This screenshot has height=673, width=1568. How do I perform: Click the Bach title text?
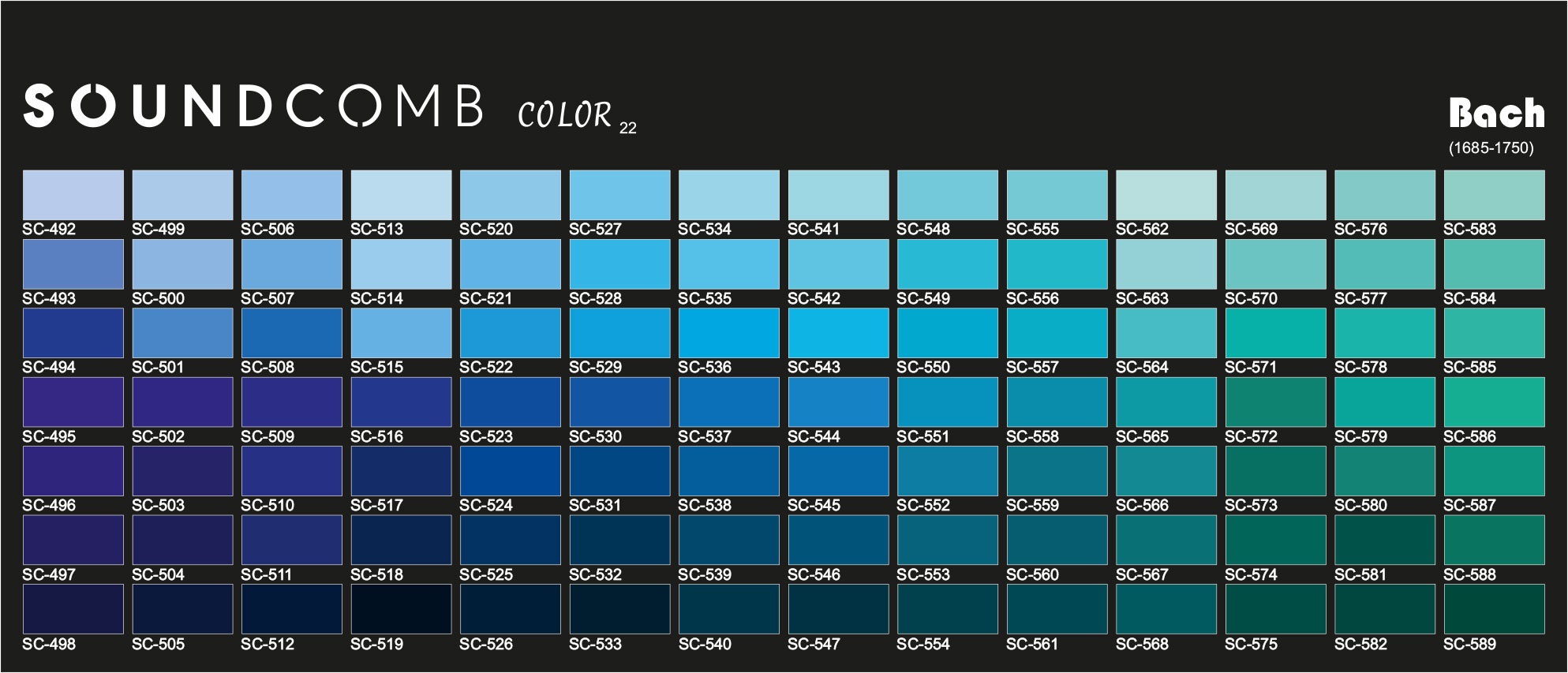1496,113
